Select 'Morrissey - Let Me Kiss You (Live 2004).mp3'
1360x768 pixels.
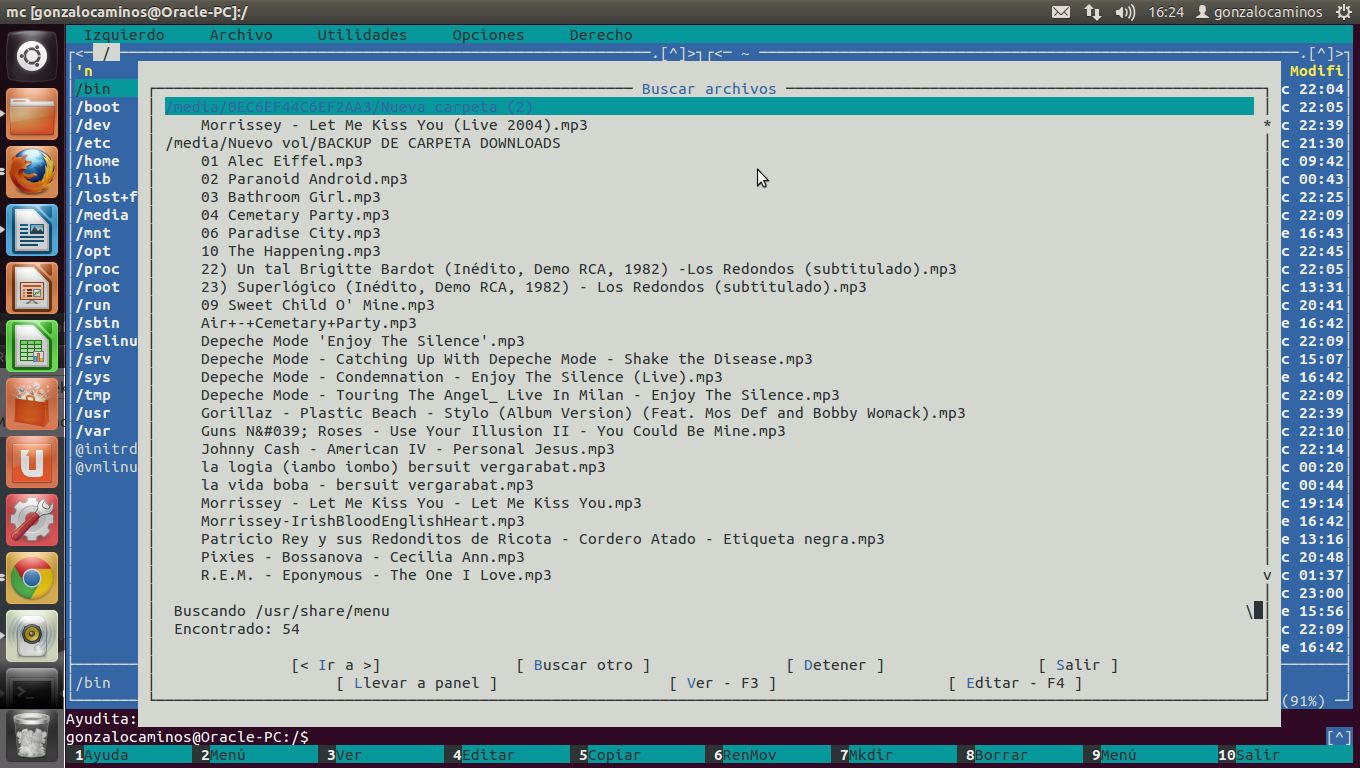tap(394, 125)
